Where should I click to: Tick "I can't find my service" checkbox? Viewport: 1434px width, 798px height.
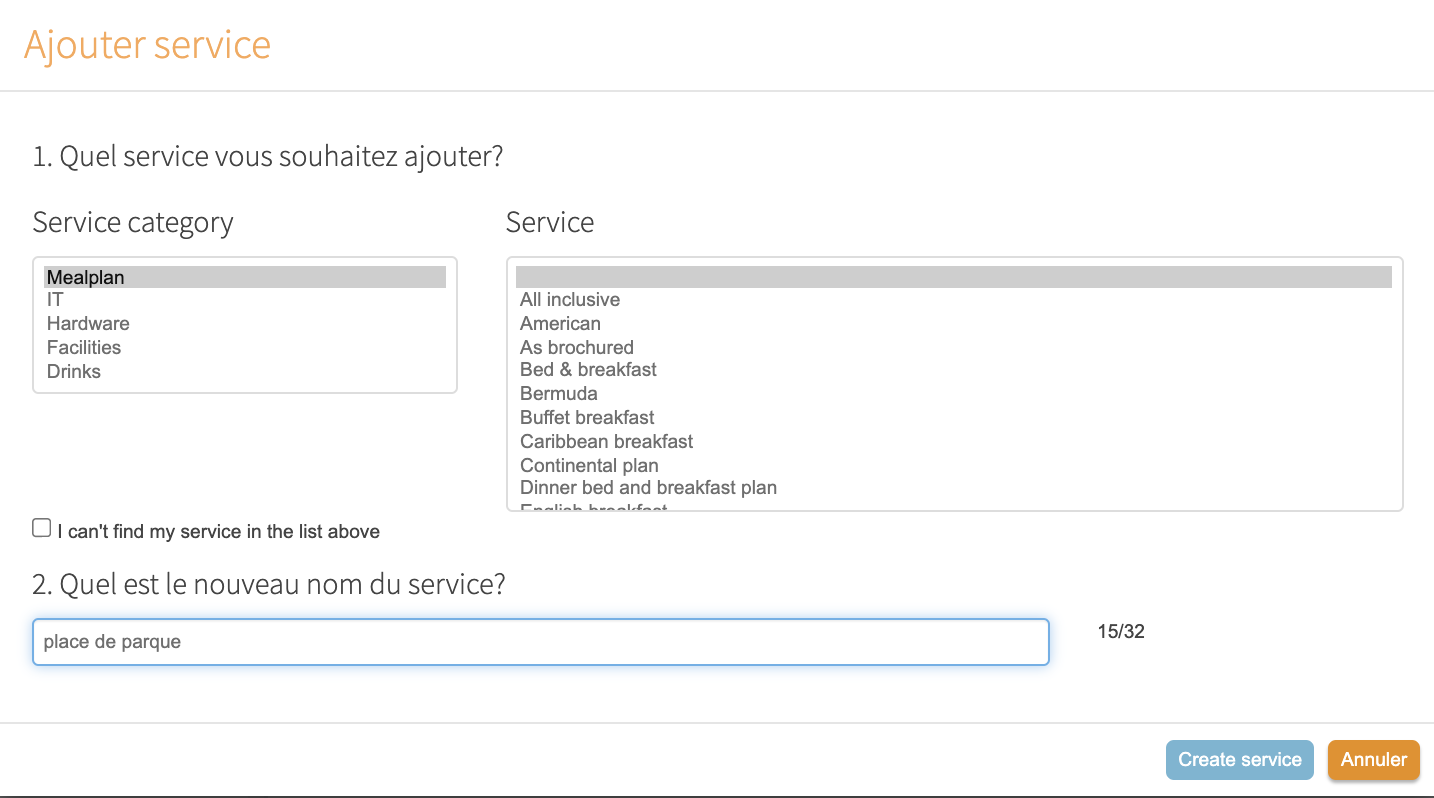pyautogui.click(x=42, y=528)
